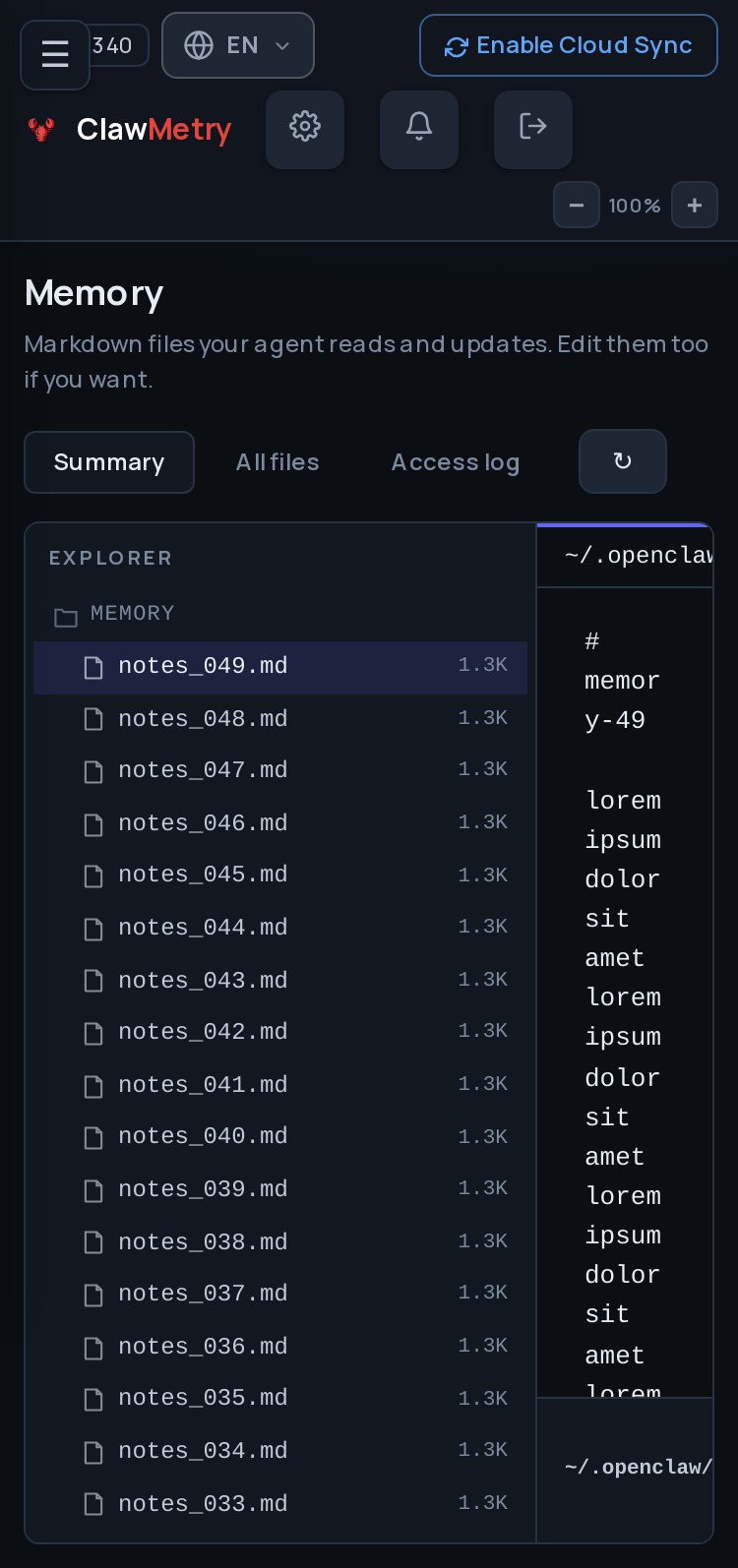Click the logout arrow icon

(x=533, y=129)
